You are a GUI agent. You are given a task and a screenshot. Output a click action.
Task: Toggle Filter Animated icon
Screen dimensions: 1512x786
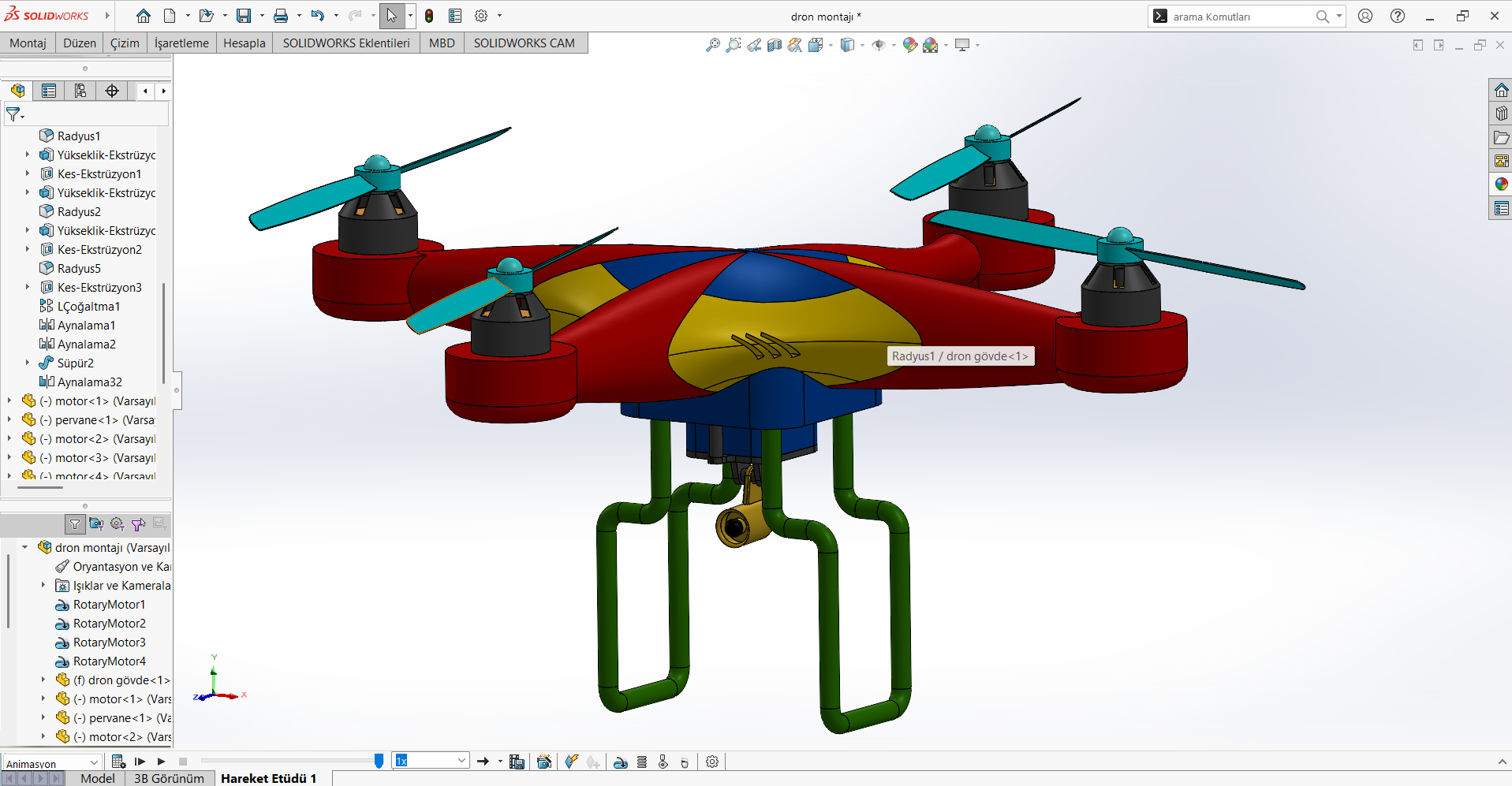pos(96,524)
